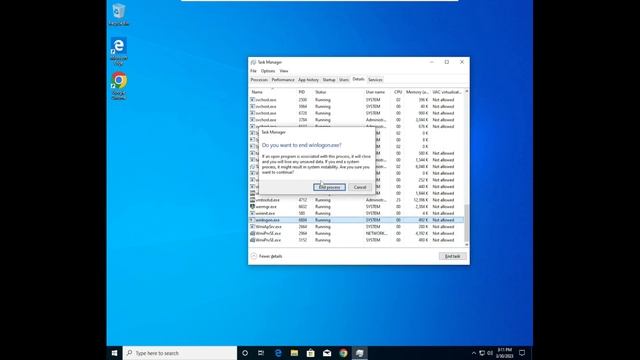Switch to the Services tab
640x360 pixels.
[x=375, y=80]
